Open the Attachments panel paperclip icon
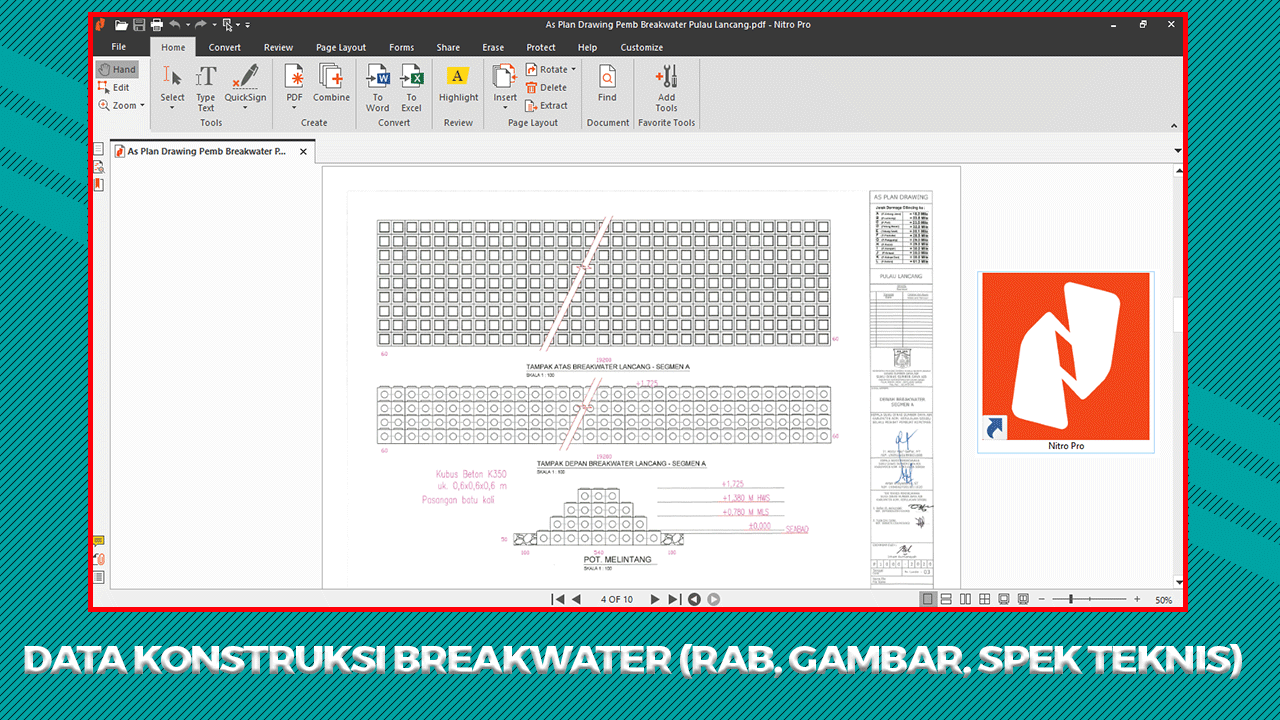The image size is (1280, 720). tap(99, 559)
